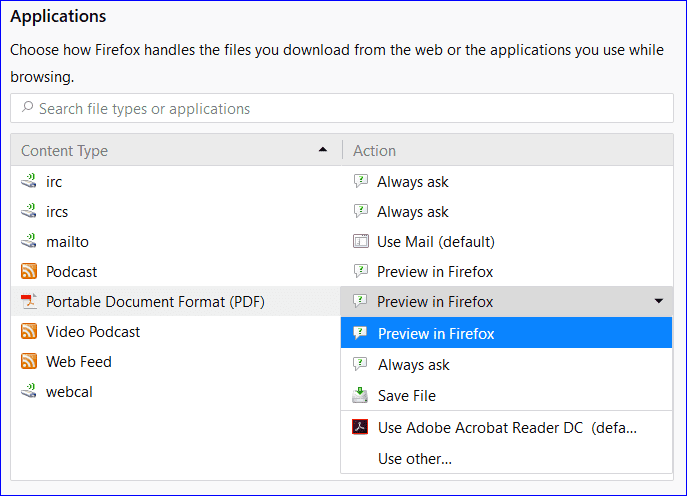This screenshot has height=496, width=687.
Task: Click the PDF document icon
Action: [29, 302]
